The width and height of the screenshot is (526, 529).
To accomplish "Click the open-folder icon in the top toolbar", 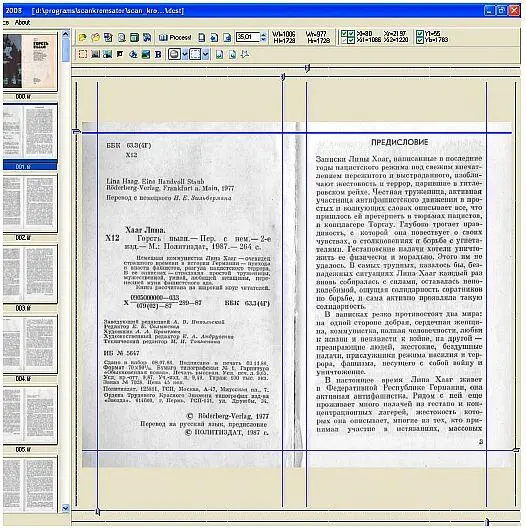I will point(82,37).
